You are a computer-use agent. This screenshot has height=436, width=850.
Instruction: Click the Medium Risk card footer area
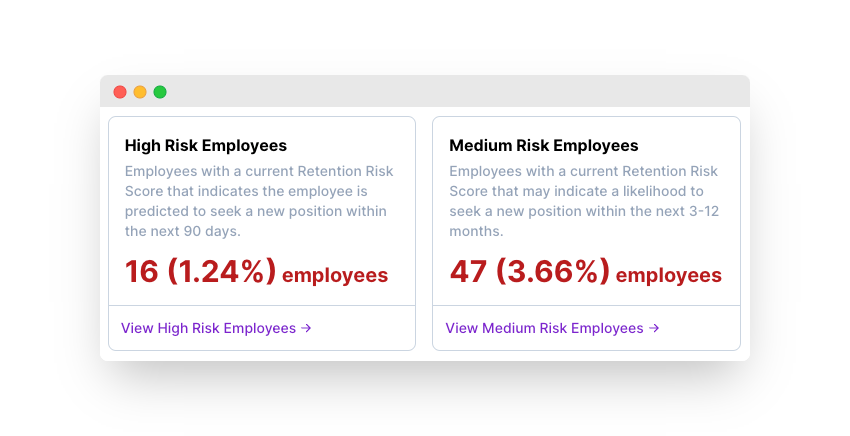click(586, 328)
